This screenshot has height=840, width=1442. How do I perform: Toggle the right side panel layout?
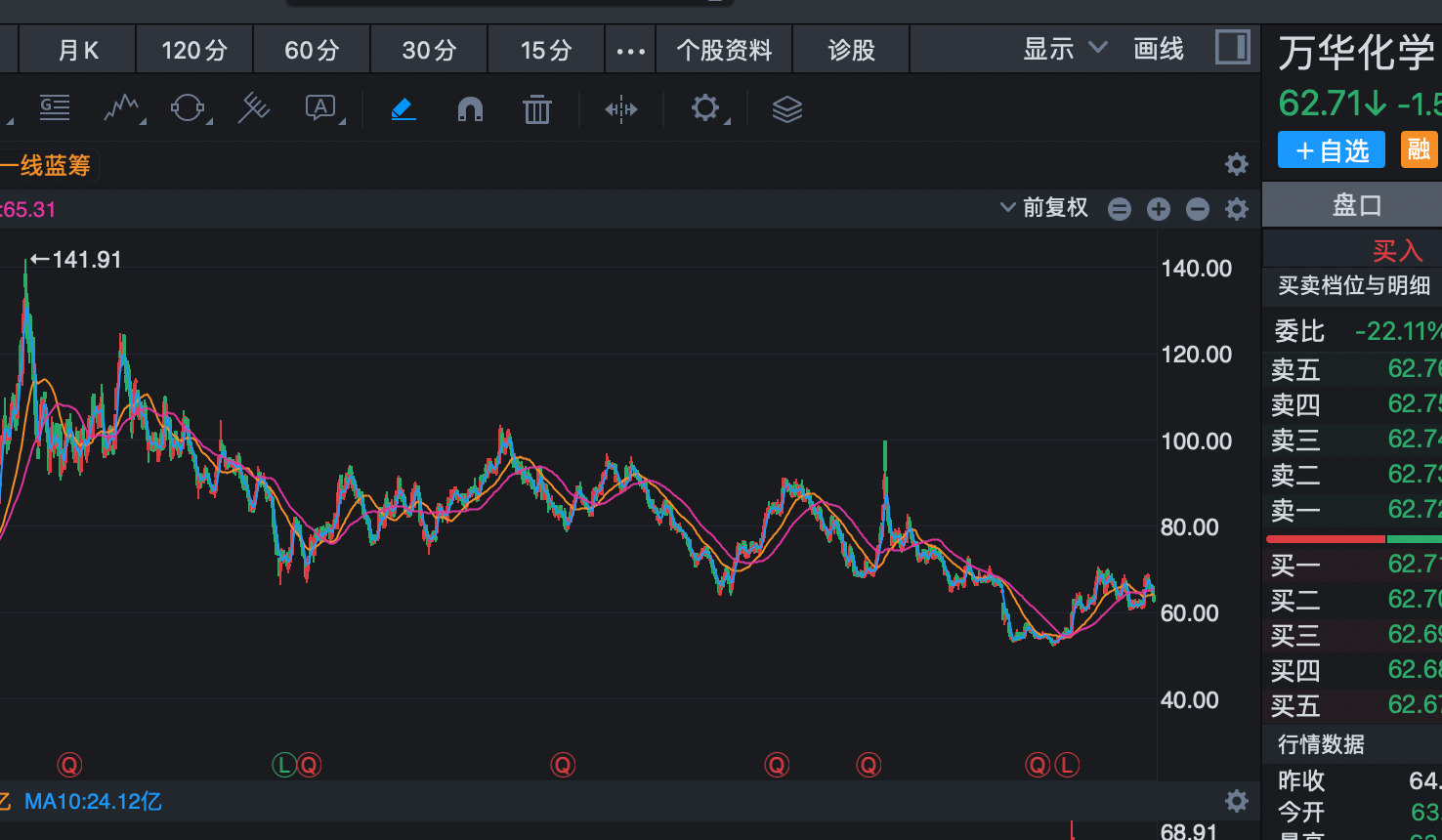[x=1232, y=48]
